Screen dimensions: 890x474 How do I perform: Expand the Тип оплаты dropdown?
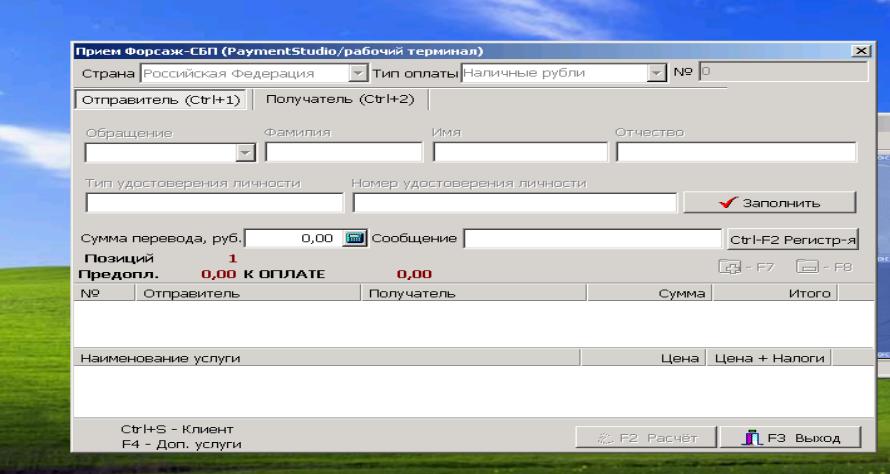point(657,73)
